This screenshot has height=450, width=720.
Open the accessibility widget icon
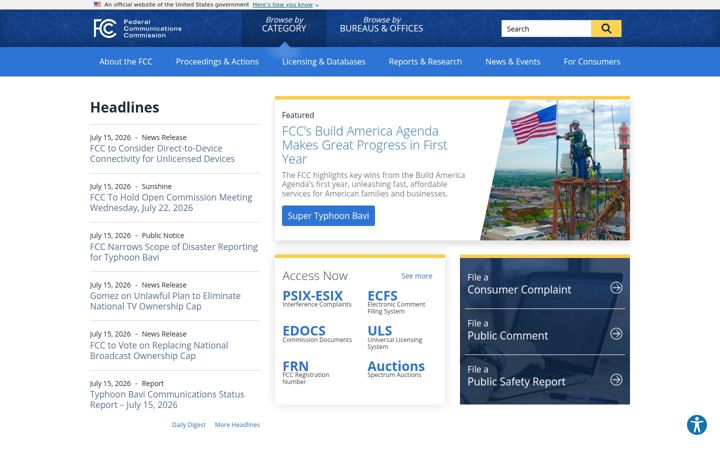697,425
